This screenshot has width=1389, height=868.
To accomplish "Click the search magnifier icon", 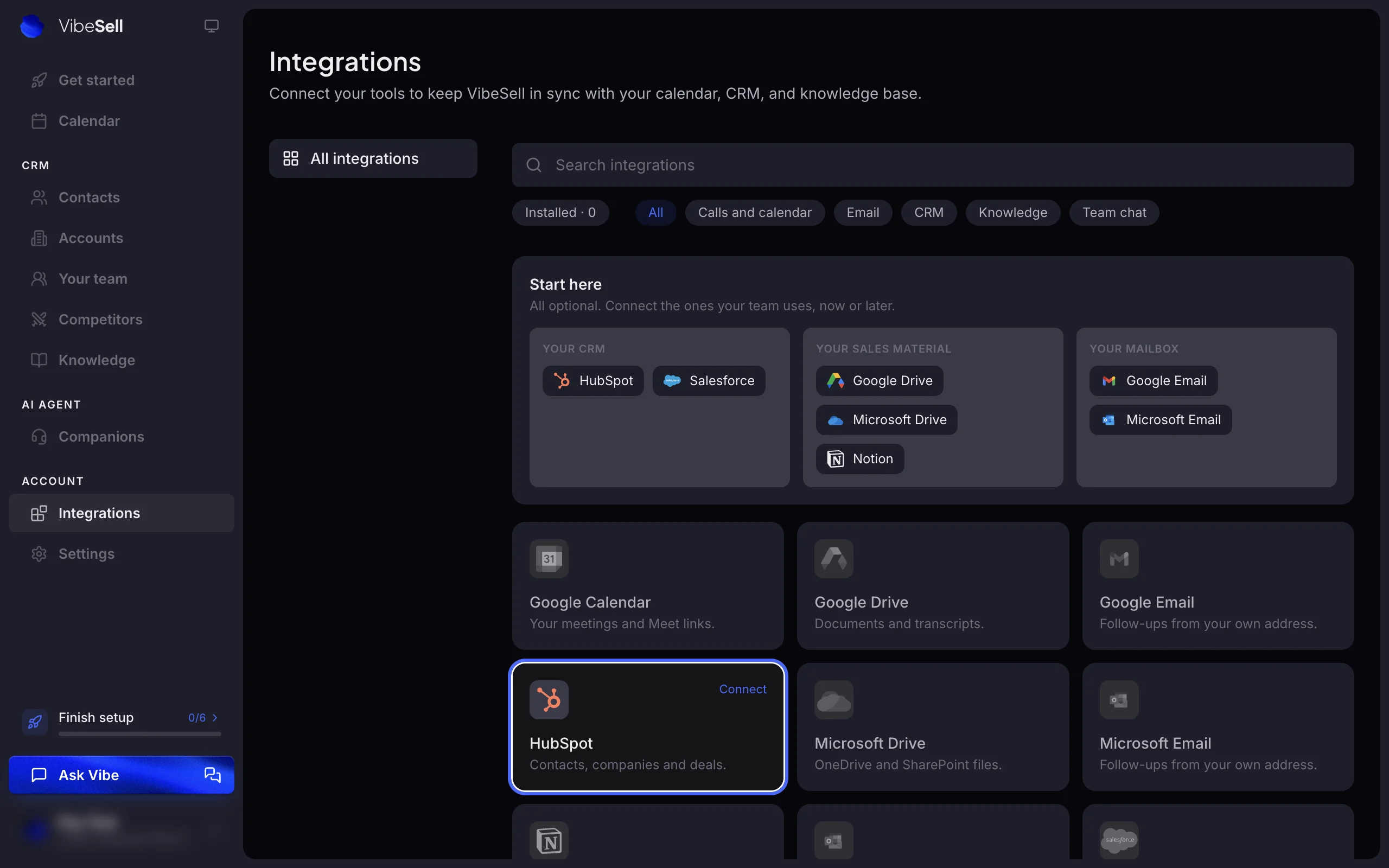I will click(x=534, y=165).
